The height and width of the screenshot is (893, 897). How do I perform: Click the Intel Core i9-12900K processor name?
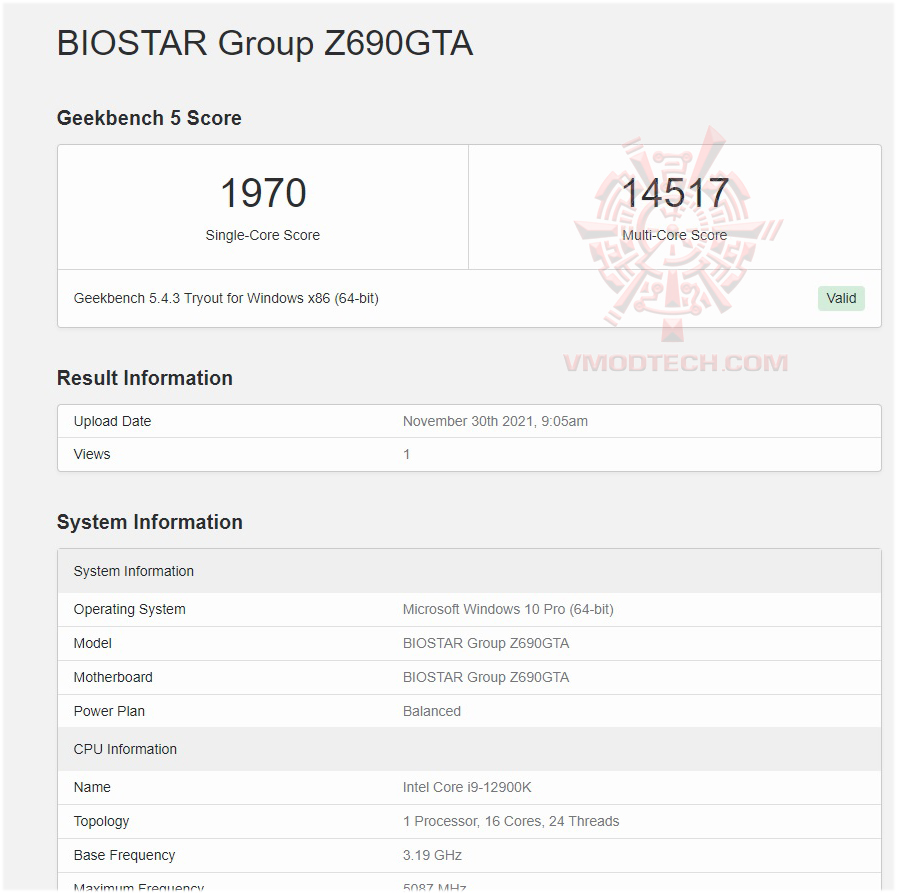click(x=467, y=787)
